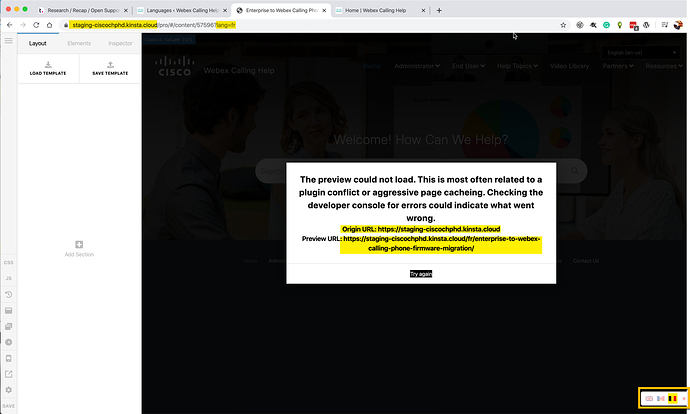
Task: Click the Classic Column label tag
Action: click(169, 40)
